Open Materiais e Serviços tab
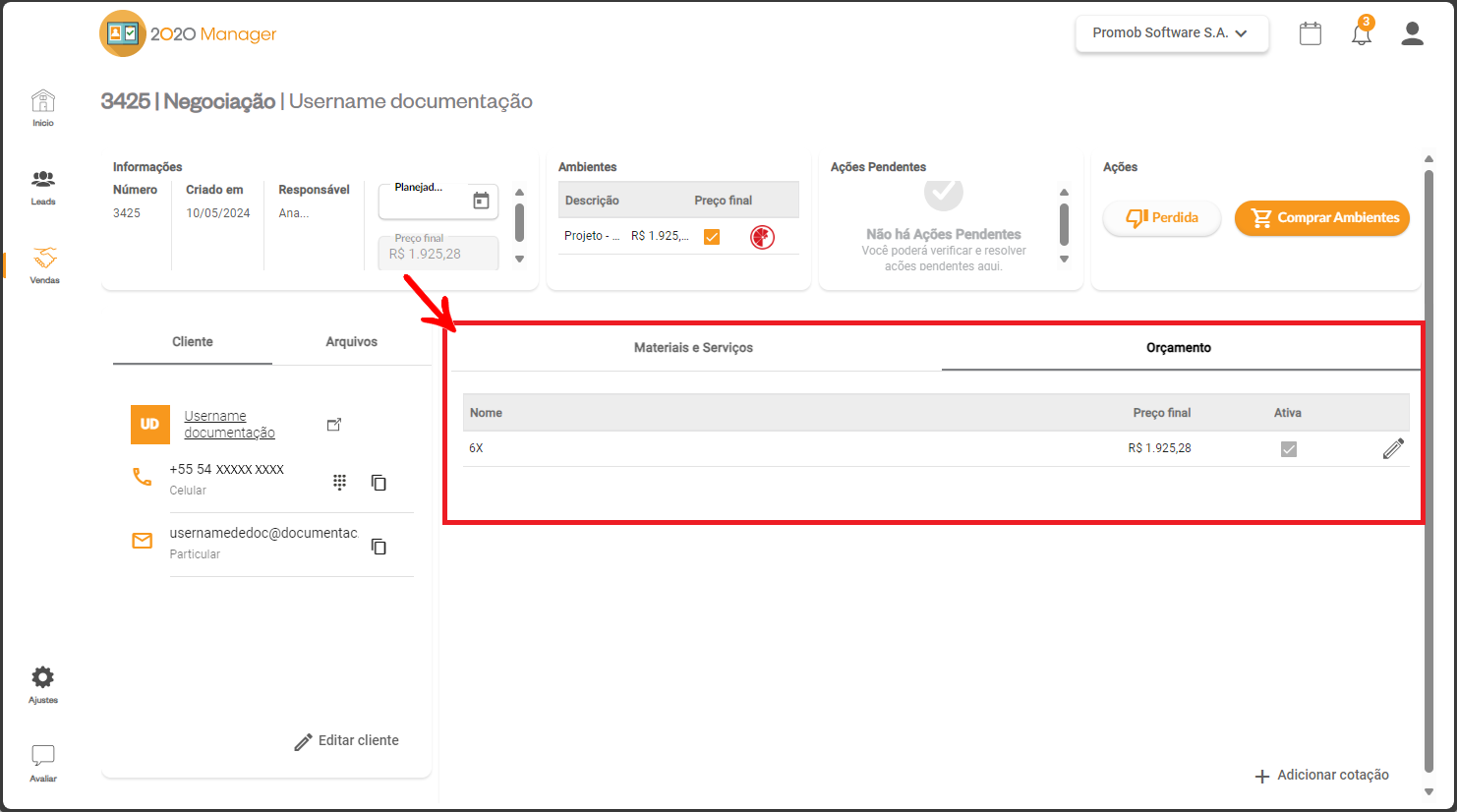1457x812 pixels. tap(693, 348)
